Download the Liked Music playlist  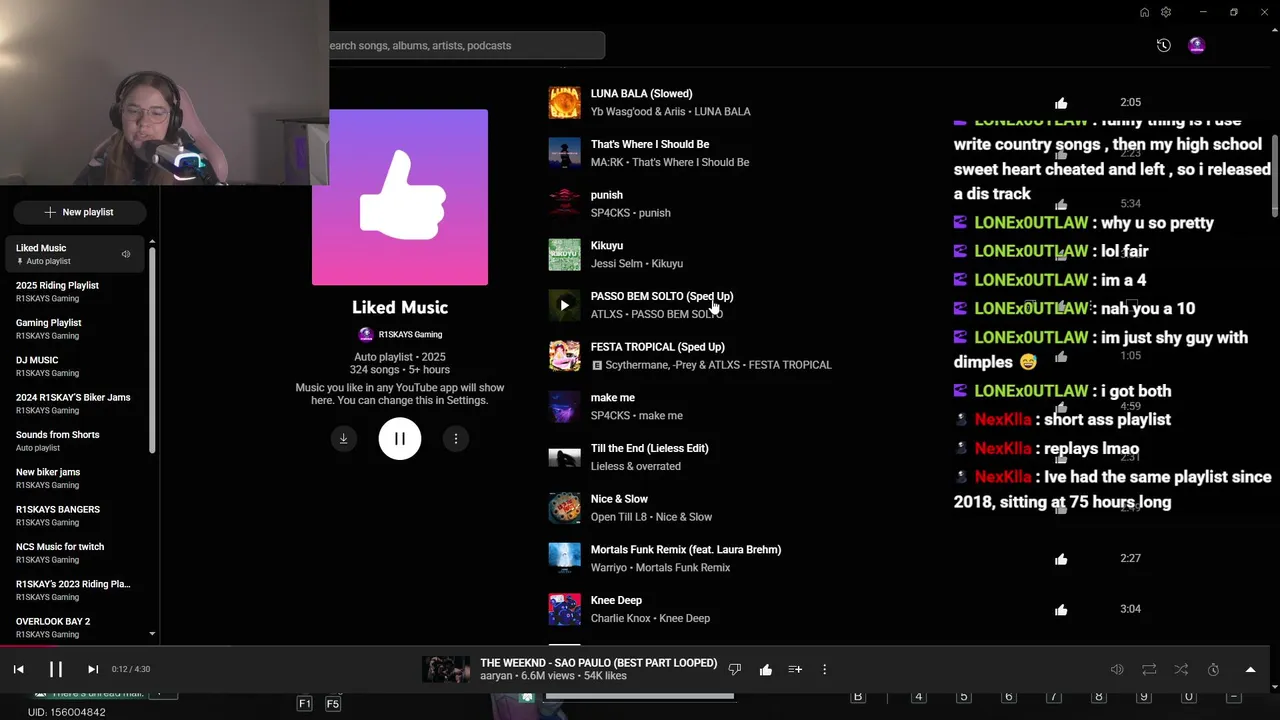point(343,438)
